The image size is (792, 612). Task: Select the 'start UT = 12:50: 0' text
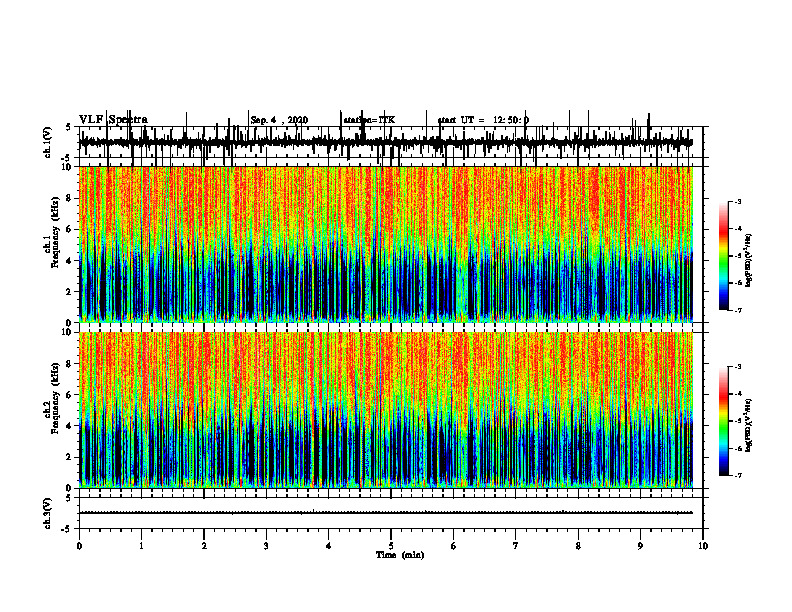483,120
